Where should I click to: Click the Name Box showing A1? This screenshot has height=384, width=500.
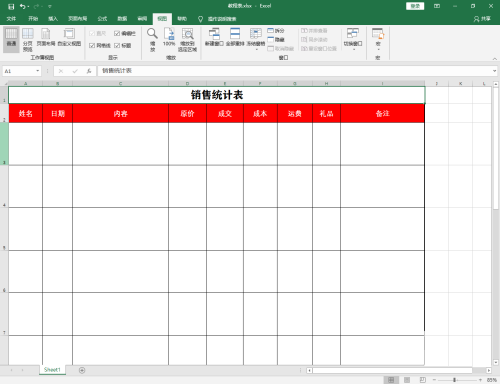19,71
